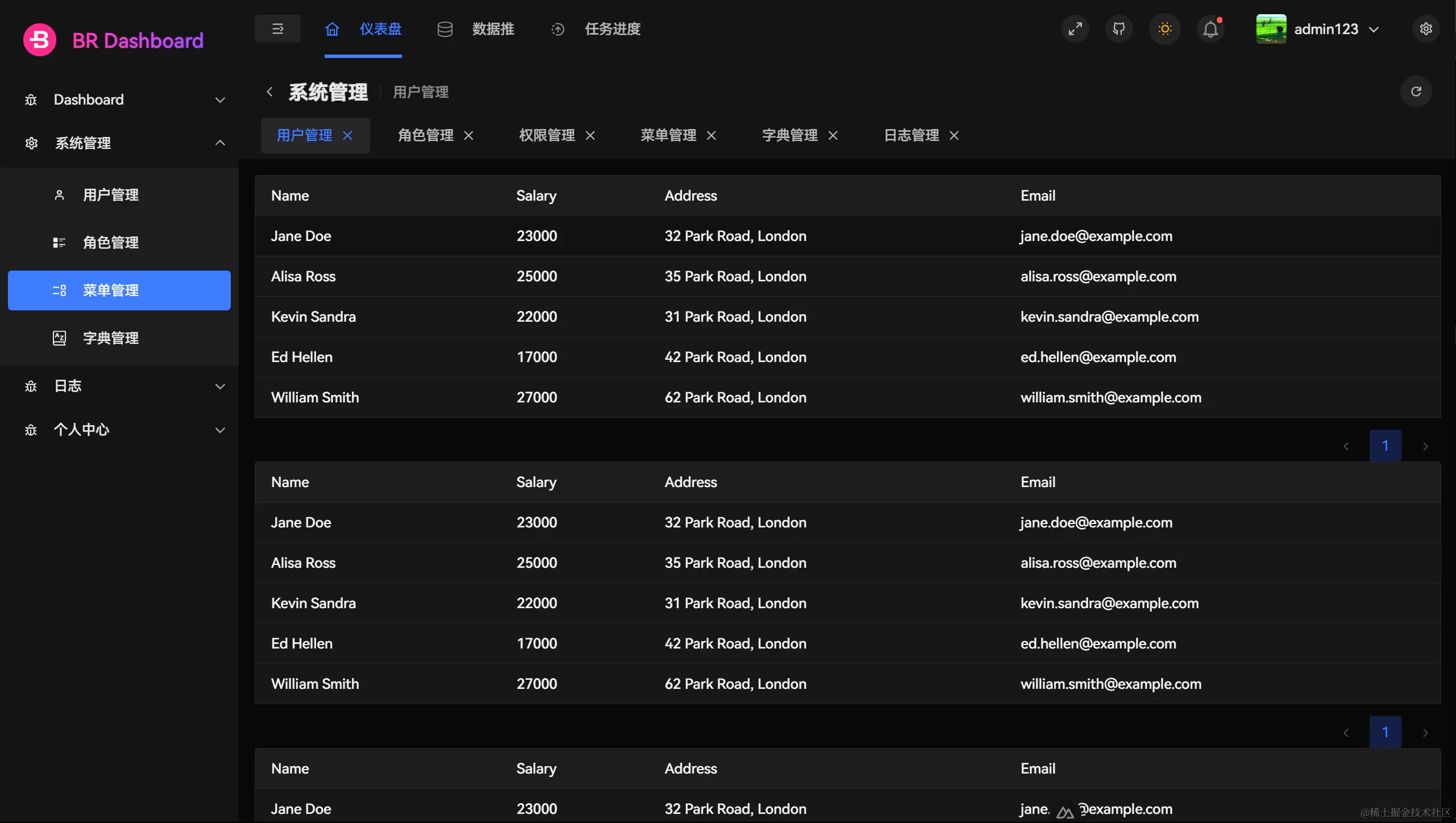Close the 字典管理 tab
Viewport: 1456px width, 823px height.
coord(833,135)
